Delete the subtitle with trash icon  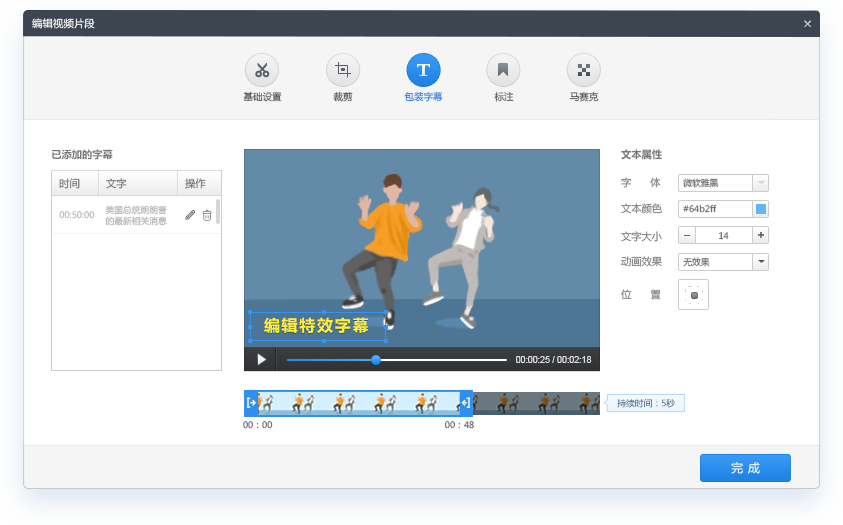pos(207,215)
